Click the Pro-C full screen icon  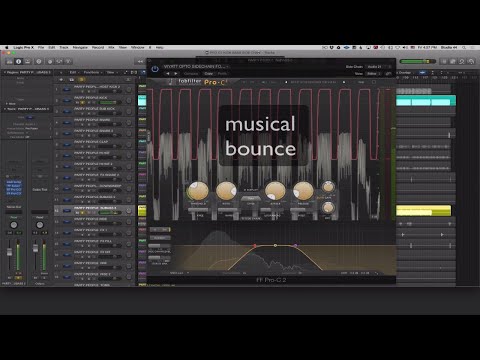pyautogui.click(x=374, y=82)
